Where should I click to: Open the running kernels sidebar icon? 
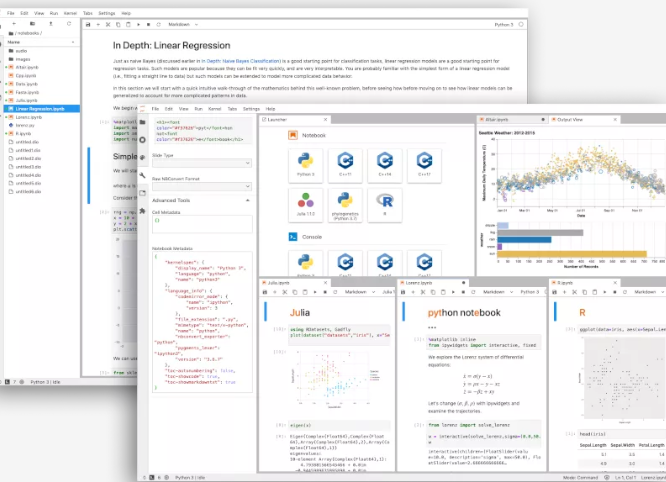143,139
